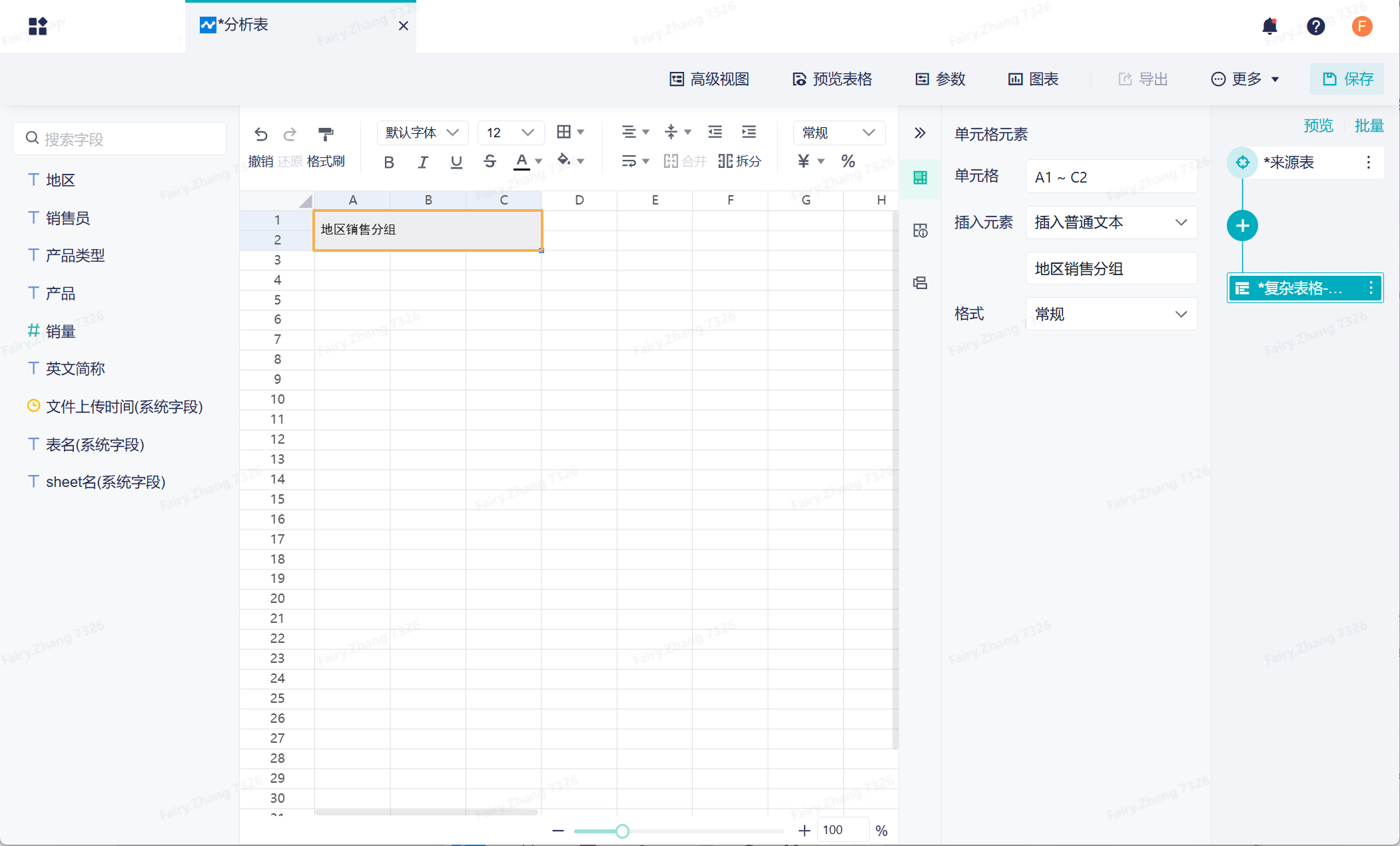Open the 默认字体 font dropdown

422,133
